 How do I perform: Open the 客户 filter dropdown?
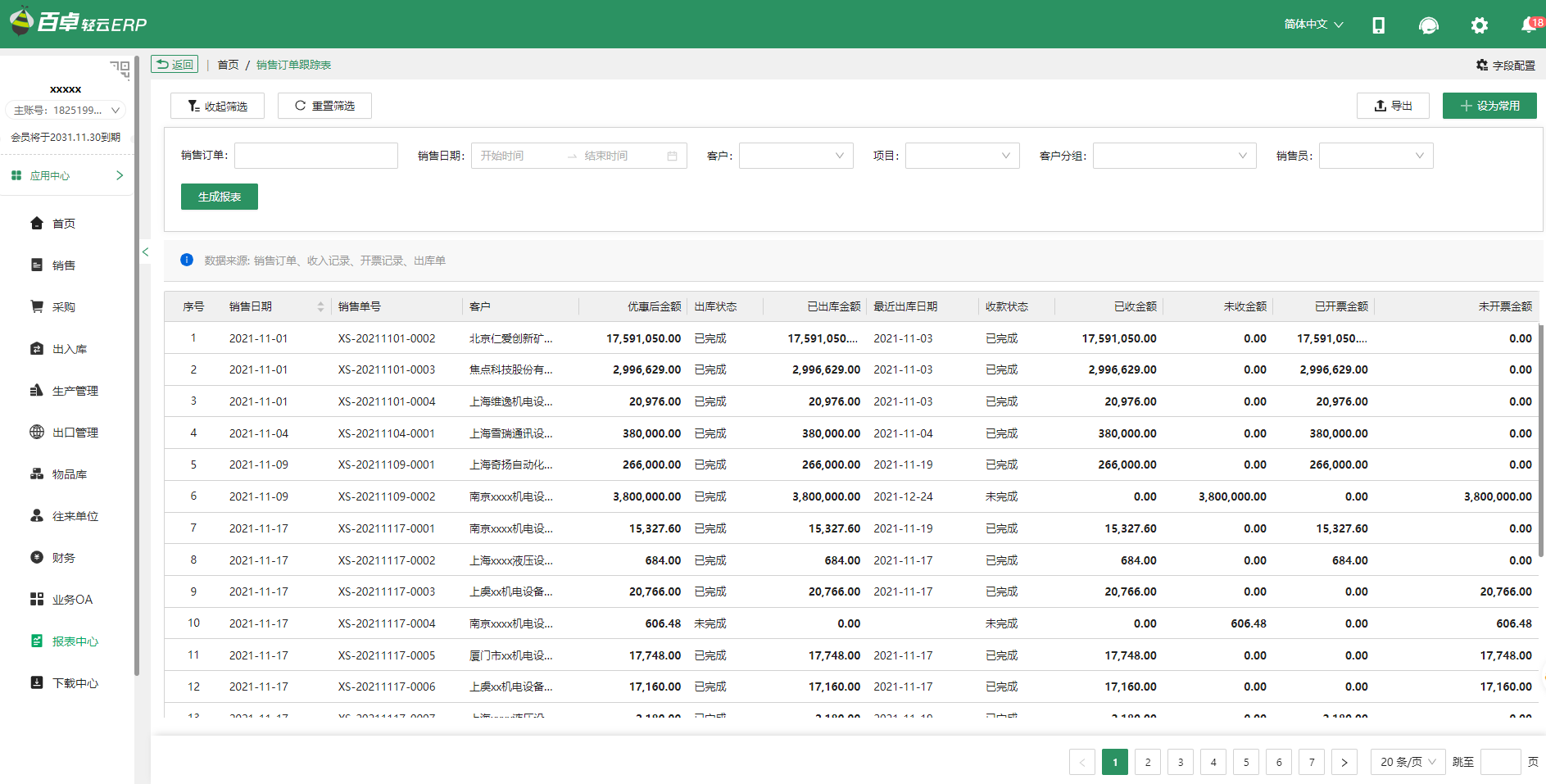pos(796,156)
